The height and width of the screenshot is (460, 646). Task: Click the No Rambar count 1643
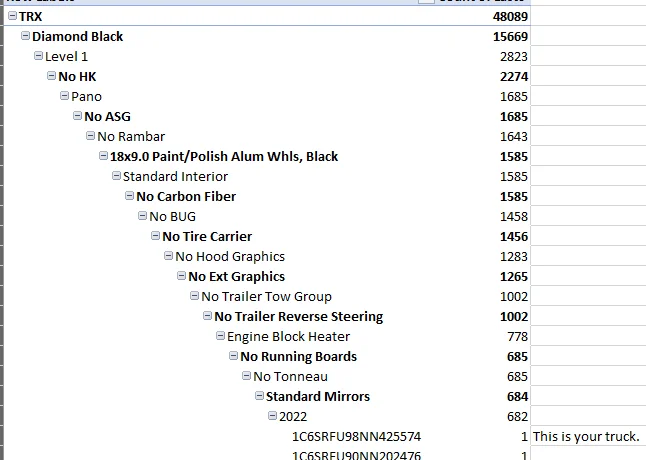[x=514, y=136]
